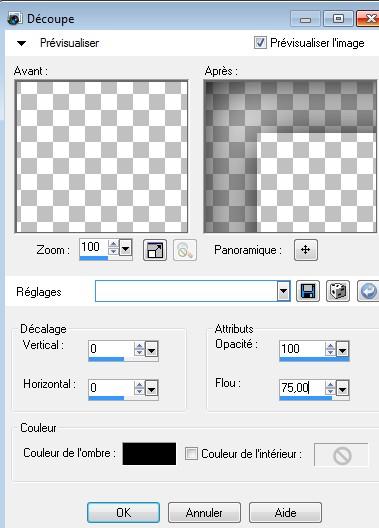
Task: Click the Découpe title bar app icon
Action: tap(15, 19)
